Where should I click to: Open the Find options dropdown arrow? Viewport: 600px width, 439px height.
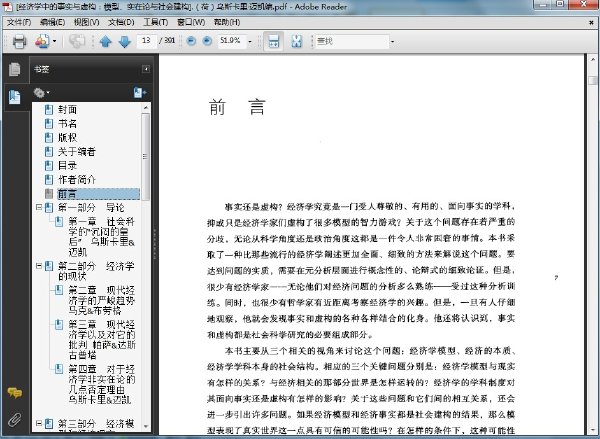coord(392,41)
